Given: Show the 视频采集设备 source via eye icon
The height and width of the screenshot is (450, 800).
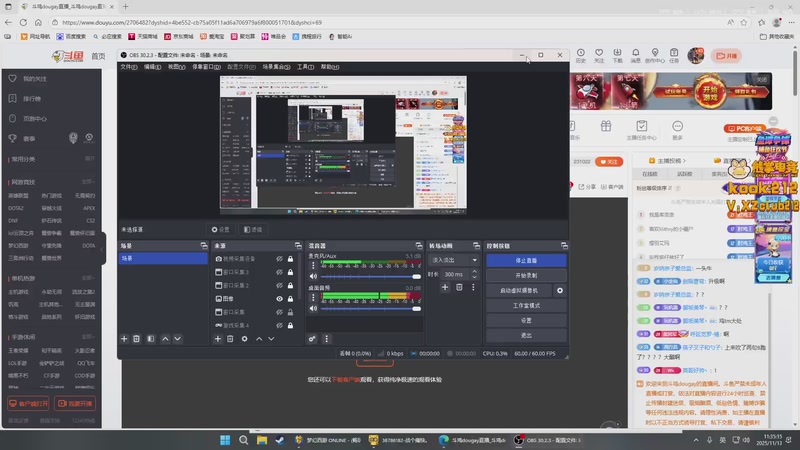Looking at the screenshot, I should [280, 259].
